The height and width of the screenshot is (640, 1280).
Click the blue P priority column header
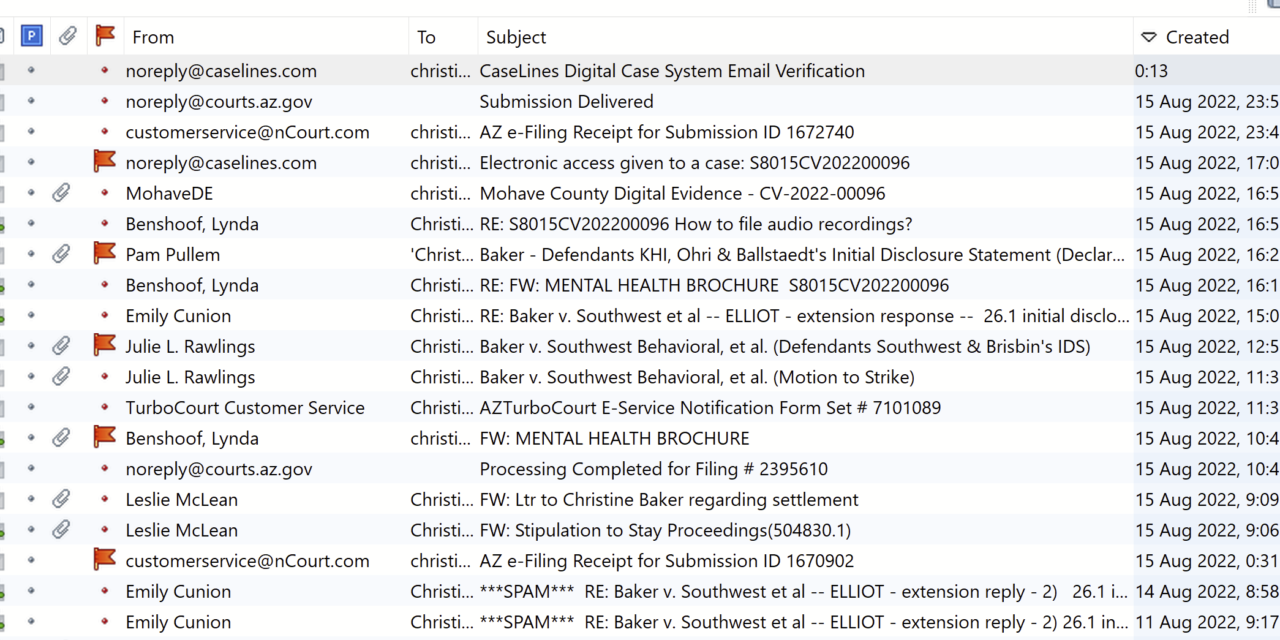pyautogui.click(x=31, y=36)
